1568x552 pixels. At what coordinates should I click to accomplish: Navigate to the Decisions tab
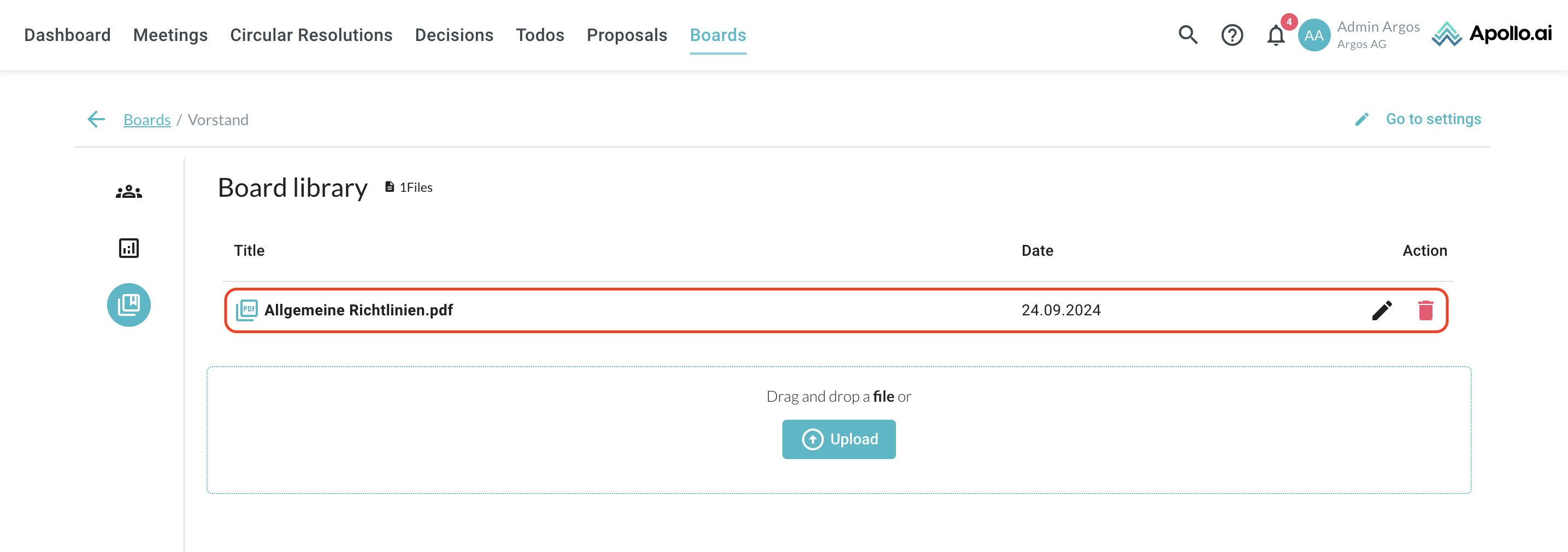[454, 36]
